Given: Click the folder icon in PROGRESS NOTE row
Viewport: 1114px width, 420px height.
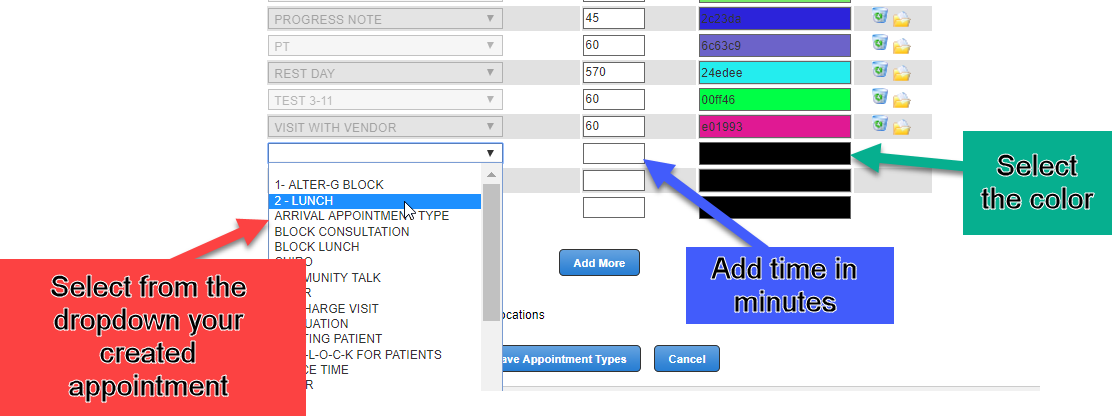Looking at the screenshot, I should [x=901, y=19].
